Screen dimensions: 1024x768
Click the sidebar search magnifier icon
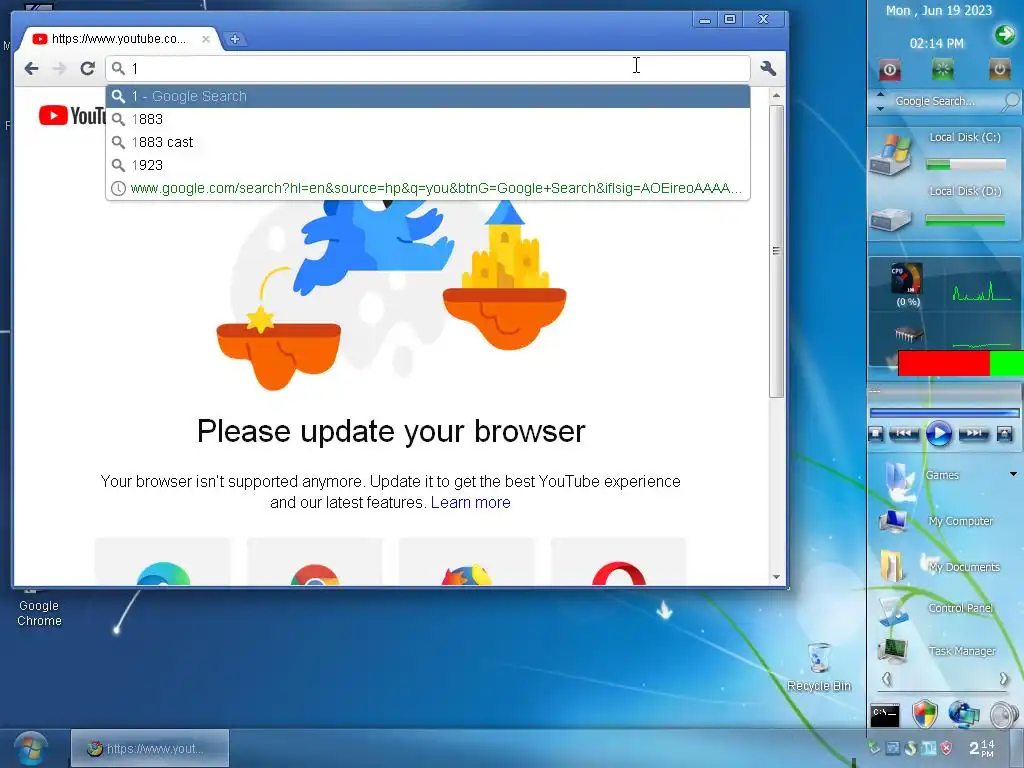1010,101
